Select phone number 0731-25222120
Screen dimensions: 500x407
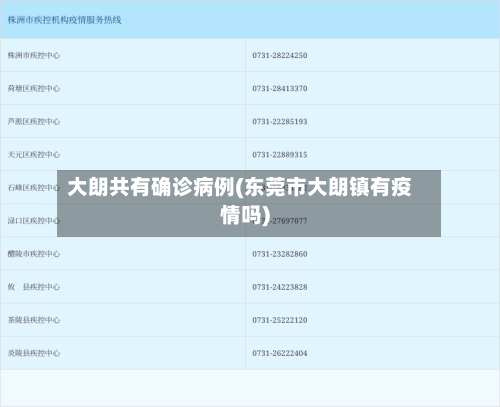tap(280, 320)
